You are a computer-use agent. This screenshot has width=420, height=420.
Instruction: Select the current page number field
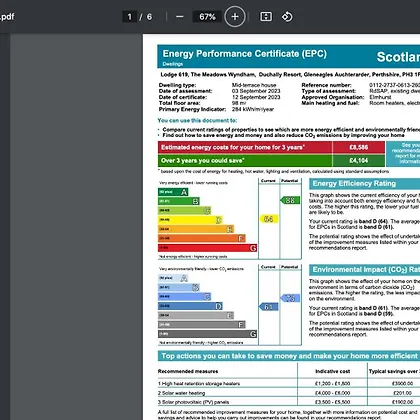[129, 16]
